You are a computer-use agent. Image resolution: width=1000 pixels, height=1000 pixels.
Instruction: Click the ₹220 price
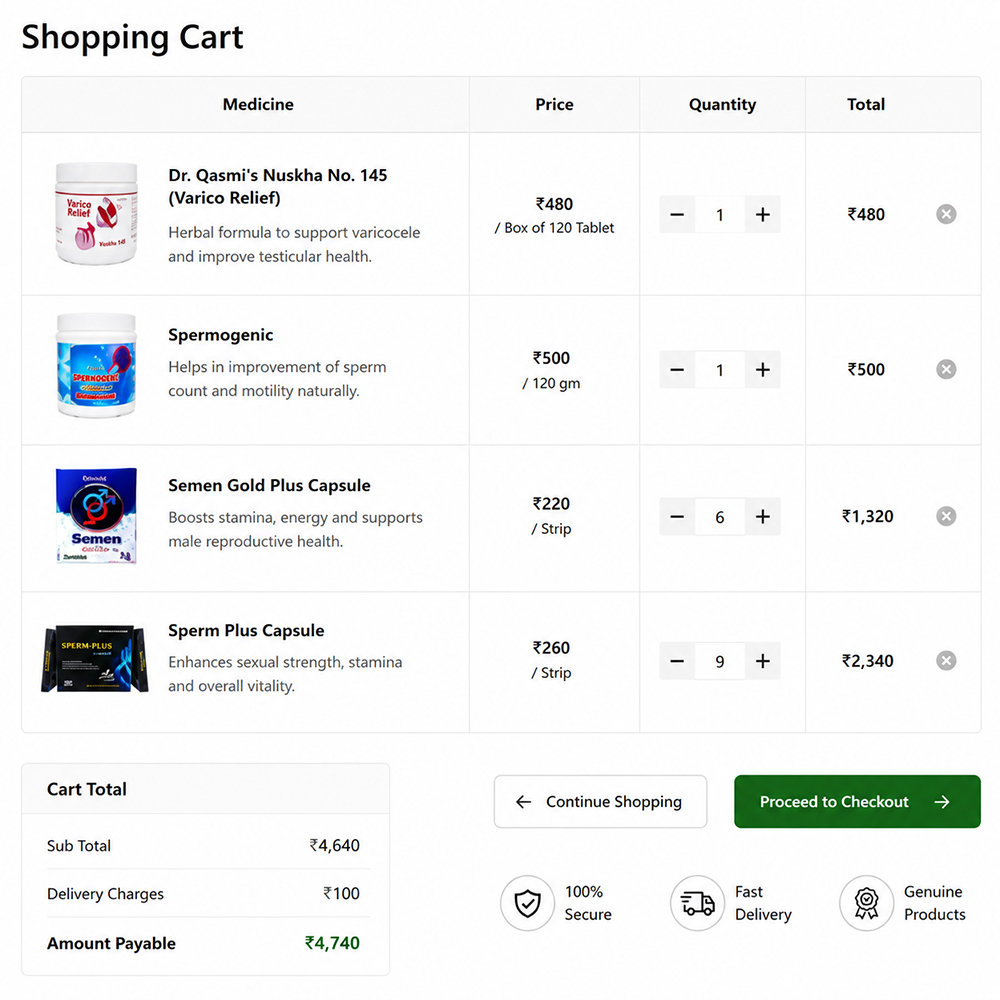tap(552, 504)
